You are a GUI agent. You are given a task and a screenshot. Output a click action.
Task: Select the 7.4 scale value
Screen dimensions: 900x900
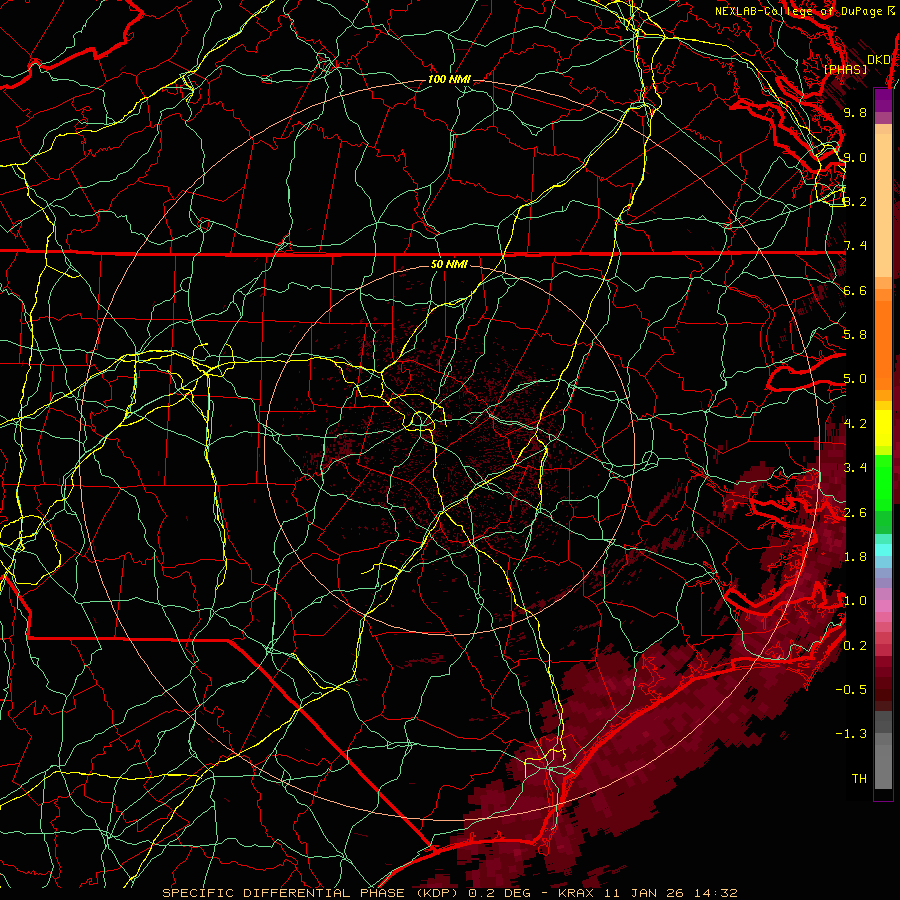855,246
